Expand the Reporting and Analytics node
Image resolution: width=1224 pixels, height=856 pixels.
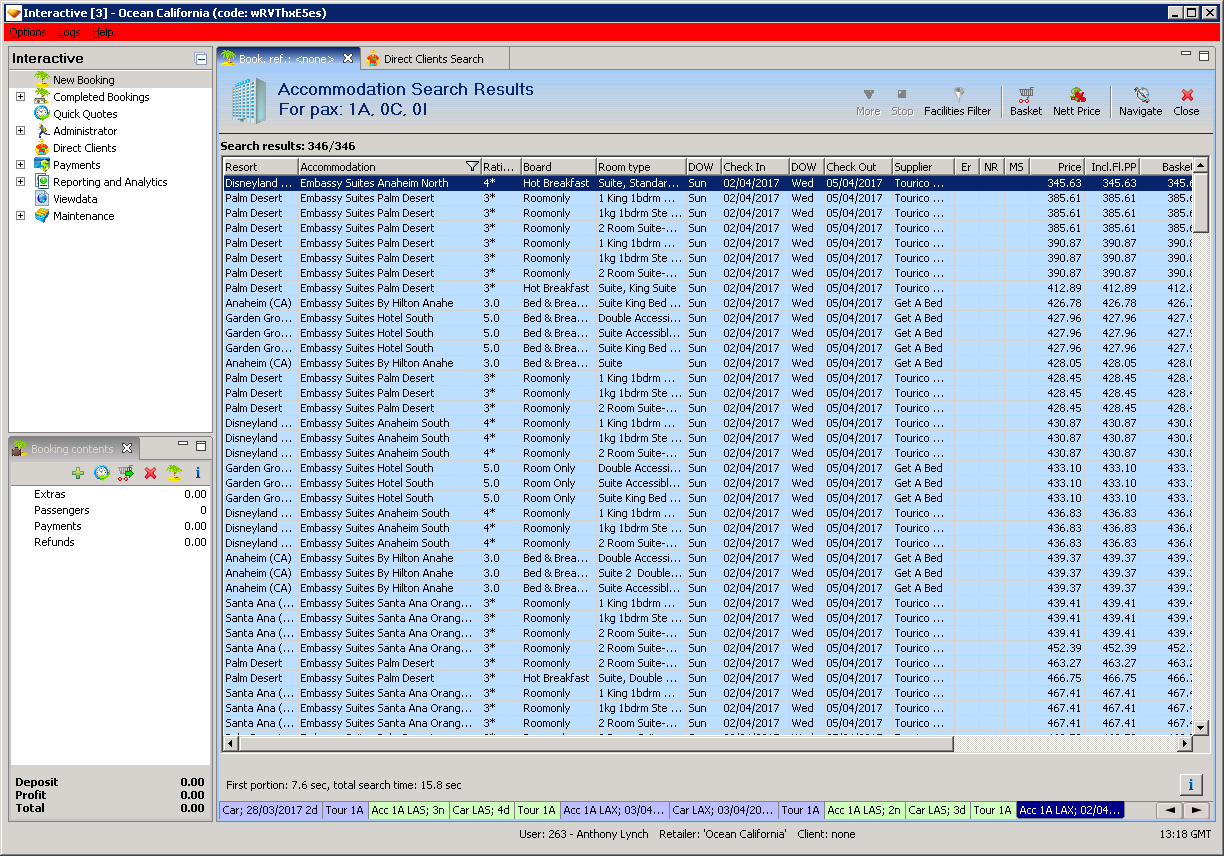coord(21,182)
